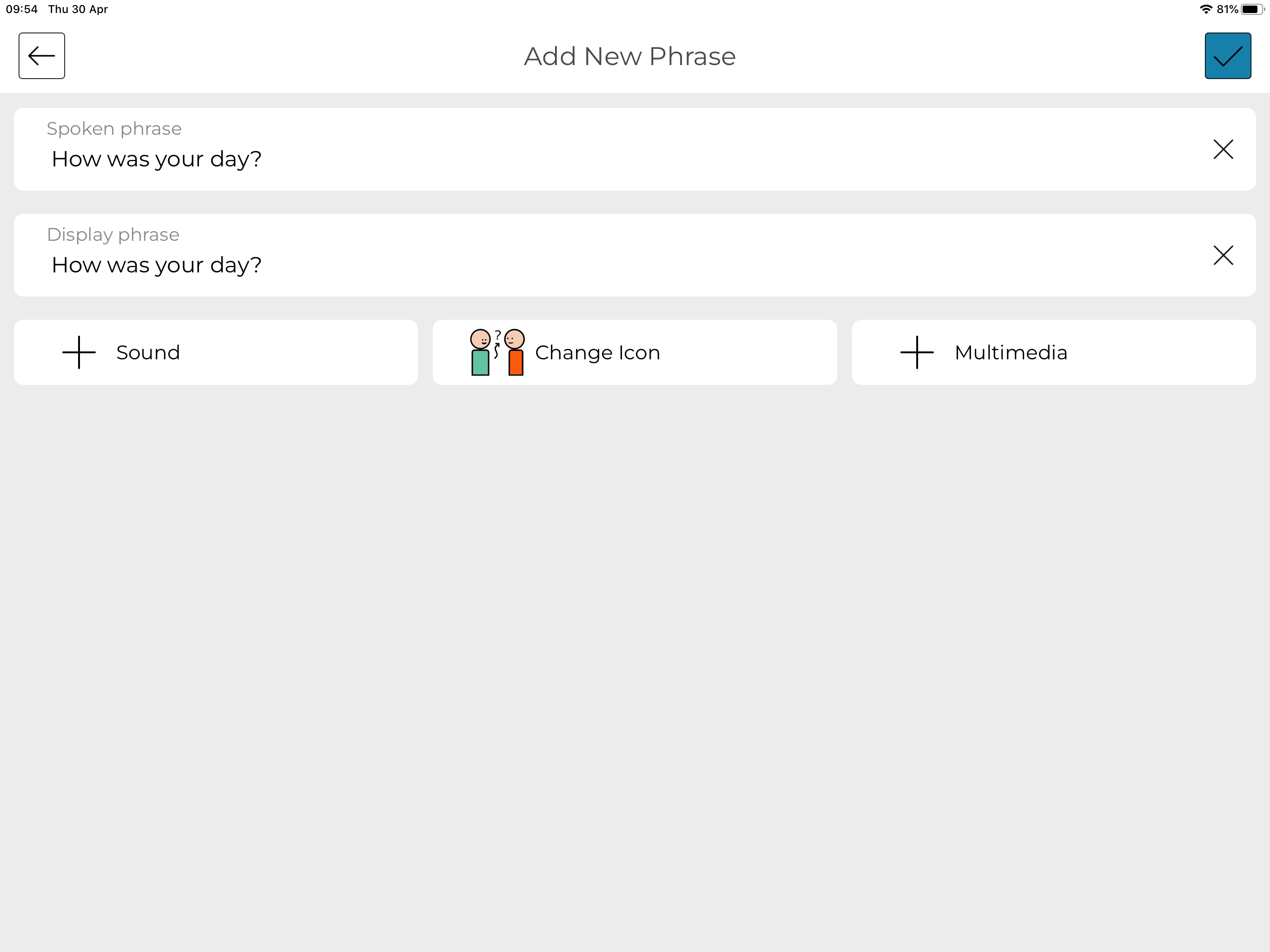
Task: Tap the two-people conversation icon
Action: tap(497, 352)
